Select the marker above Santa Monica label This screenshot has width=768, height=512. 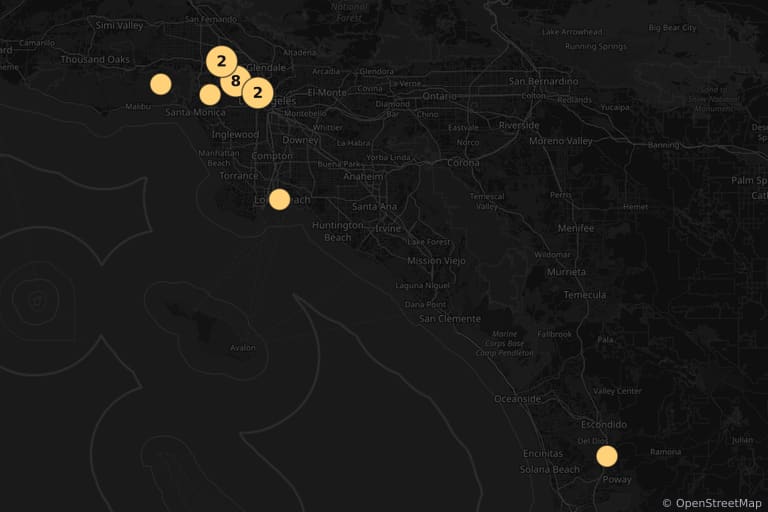pyautogui.click(x=210, y=95)
